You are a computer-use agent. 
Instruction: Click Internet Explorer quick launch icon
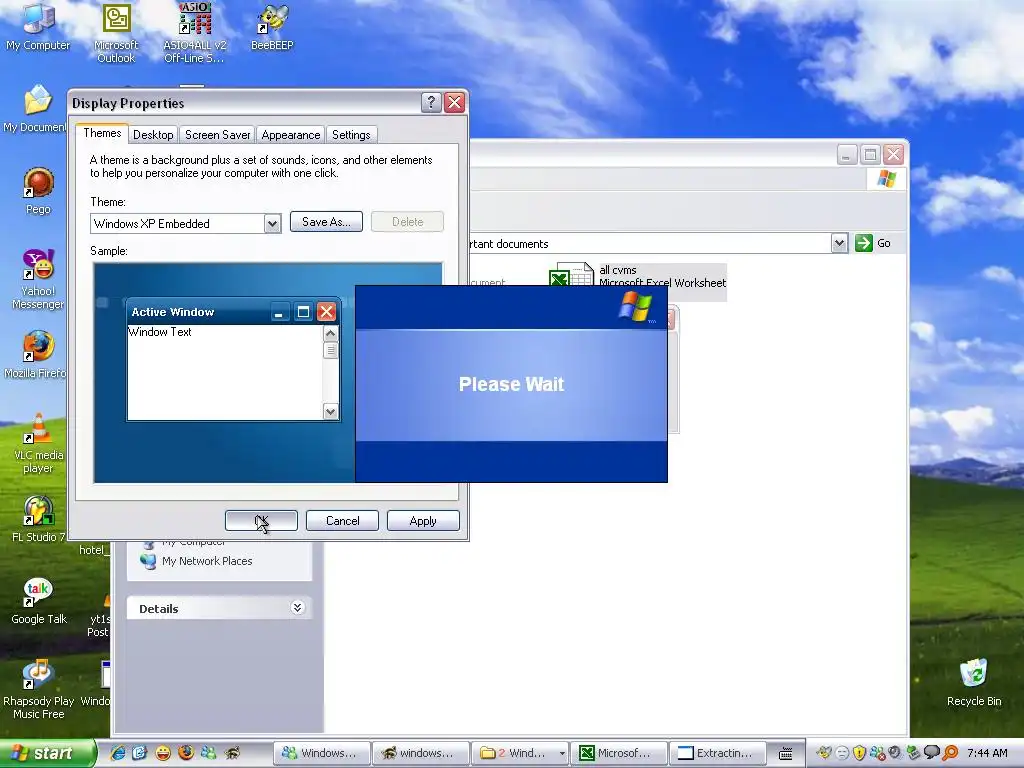pos(118,752)
